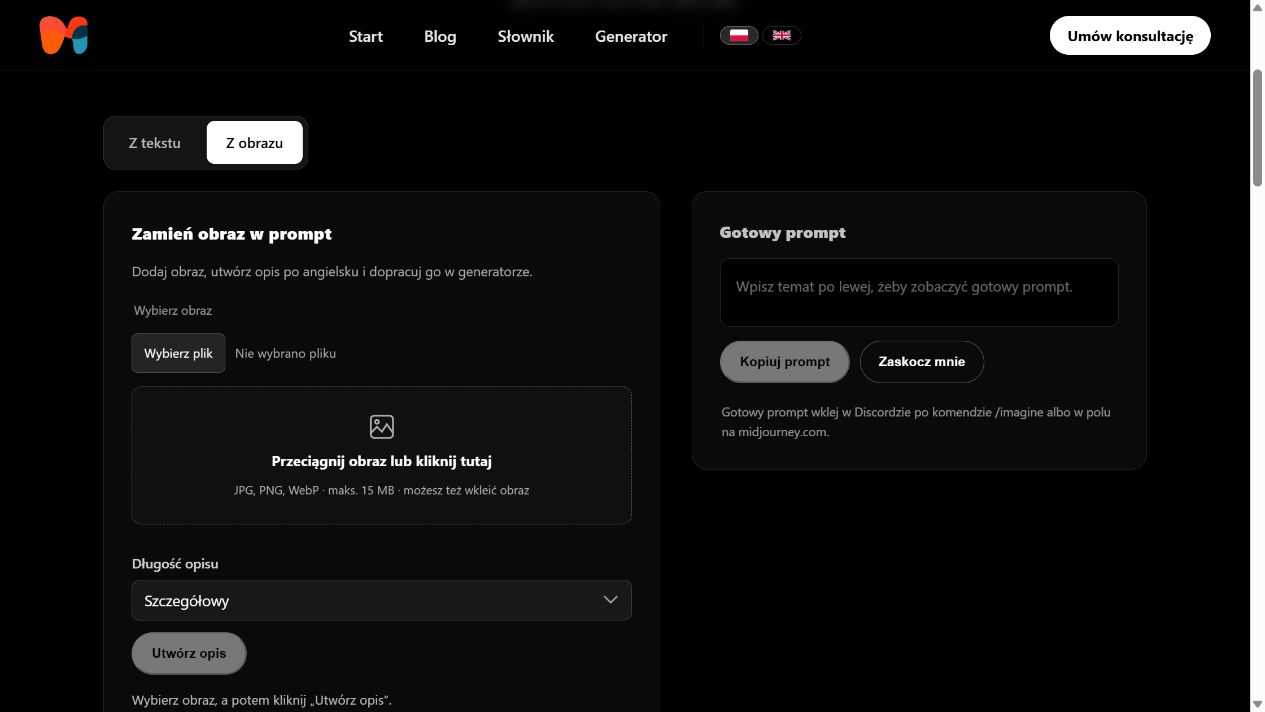Image resolution: width=1265 pixels, height=712 pixels.
Task: Click the 'Wybierz obraz' label
Action: pos(173,310)
